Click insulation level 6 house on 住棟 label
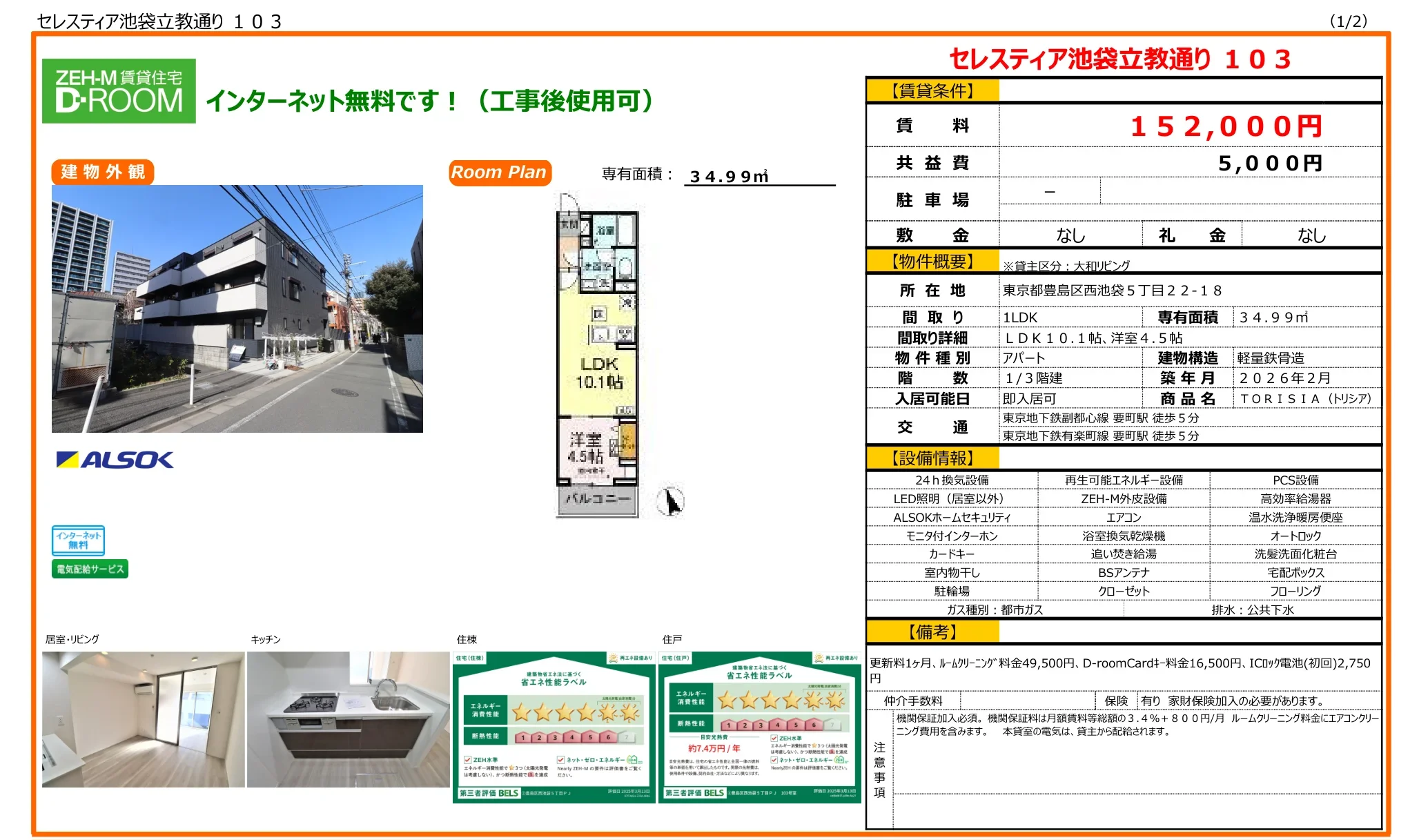This screenshot has height=840, width=1419. coord(608,736)
